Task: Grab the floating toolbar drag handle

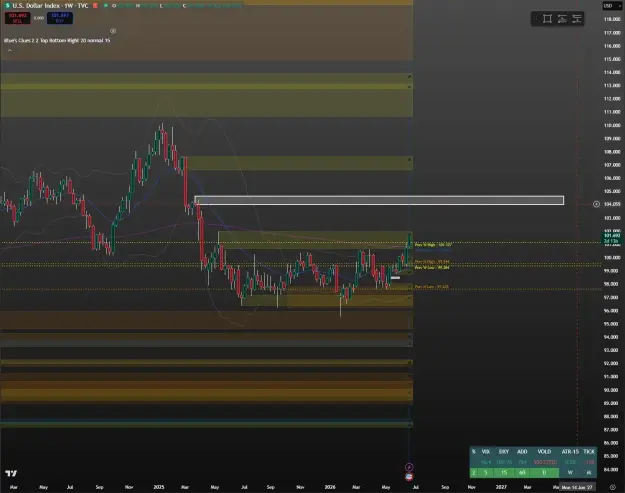Action: tap(536, 18)
